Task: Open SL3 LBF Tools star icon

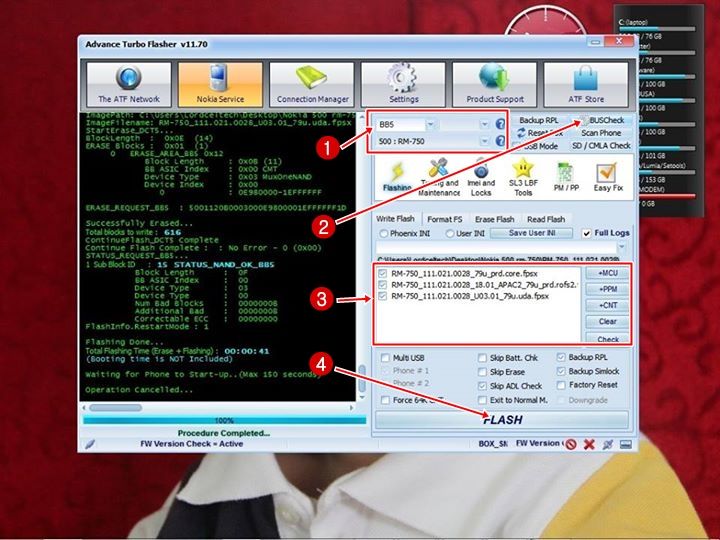Action: (x=523, y=177)
